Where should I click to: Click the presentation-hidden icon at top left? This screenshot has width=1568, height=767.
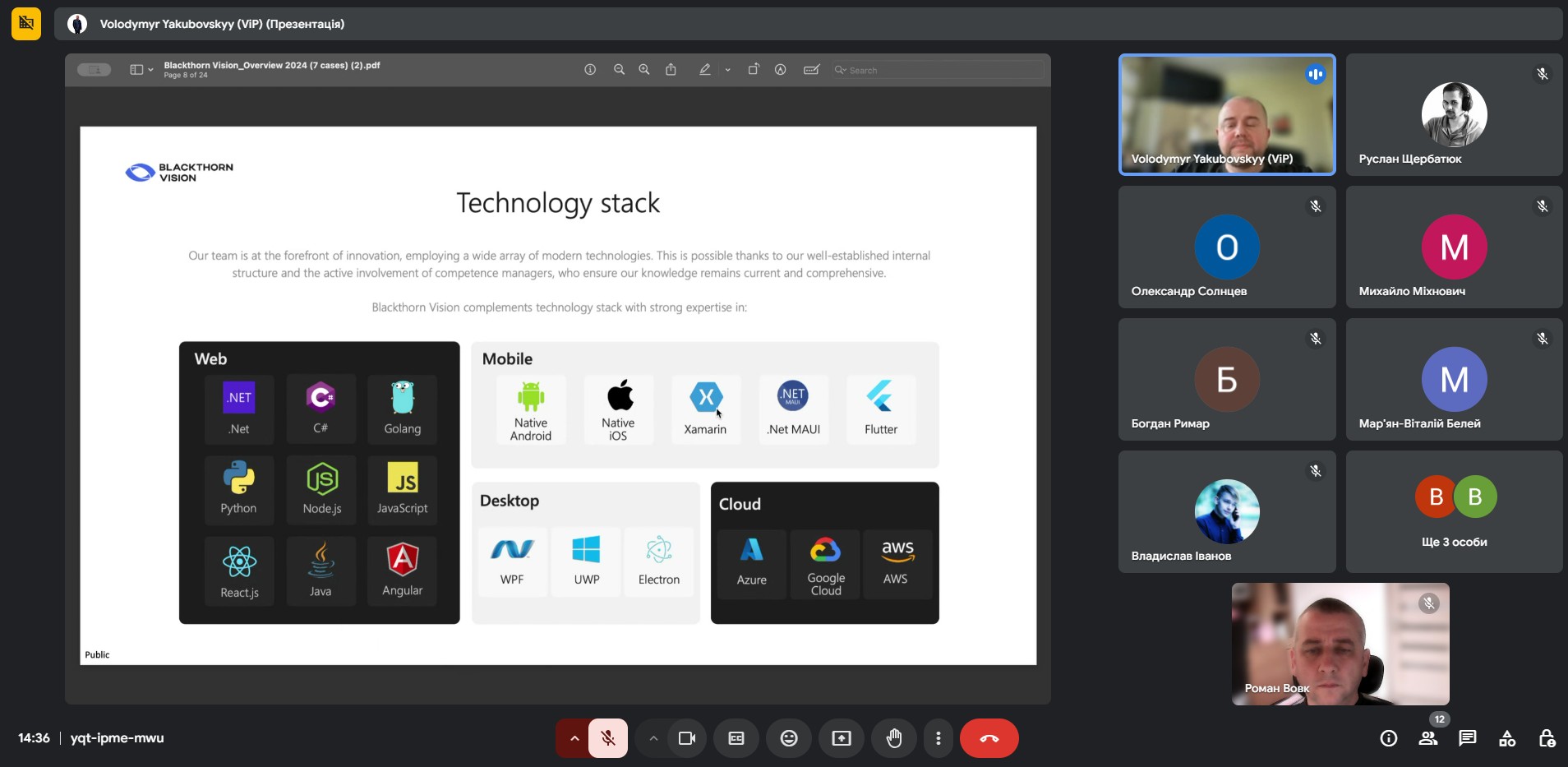pyautogui.click(x=26, y=24)
